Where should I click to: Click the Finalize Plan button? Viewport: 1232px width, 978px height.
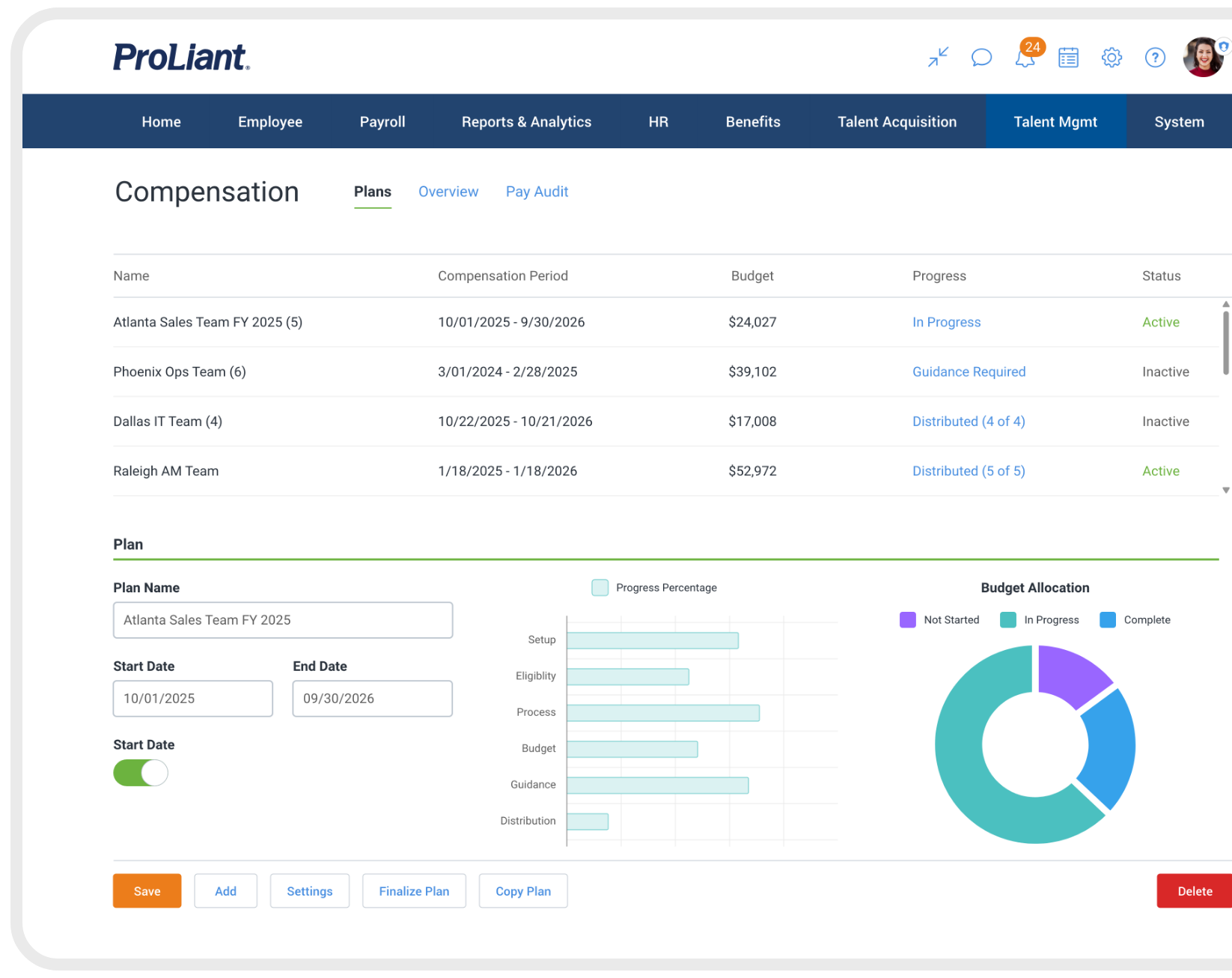click(414, 890)
